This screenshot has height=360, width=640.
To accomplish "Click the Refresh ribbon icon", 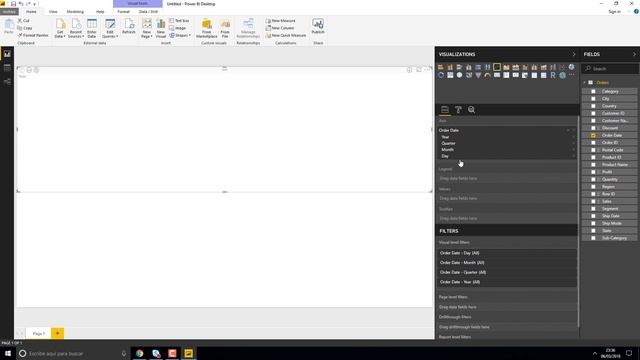I will point(129,26).
